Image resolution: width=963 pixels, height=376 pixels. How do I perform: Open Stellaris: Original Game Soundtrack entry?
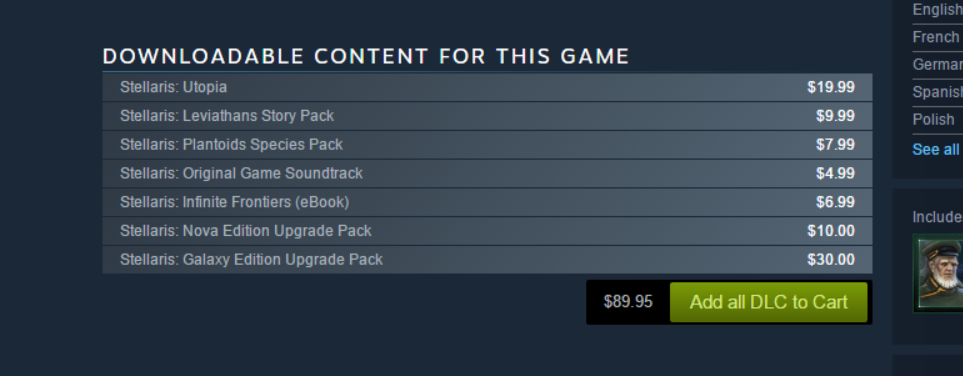coord(487,174)
